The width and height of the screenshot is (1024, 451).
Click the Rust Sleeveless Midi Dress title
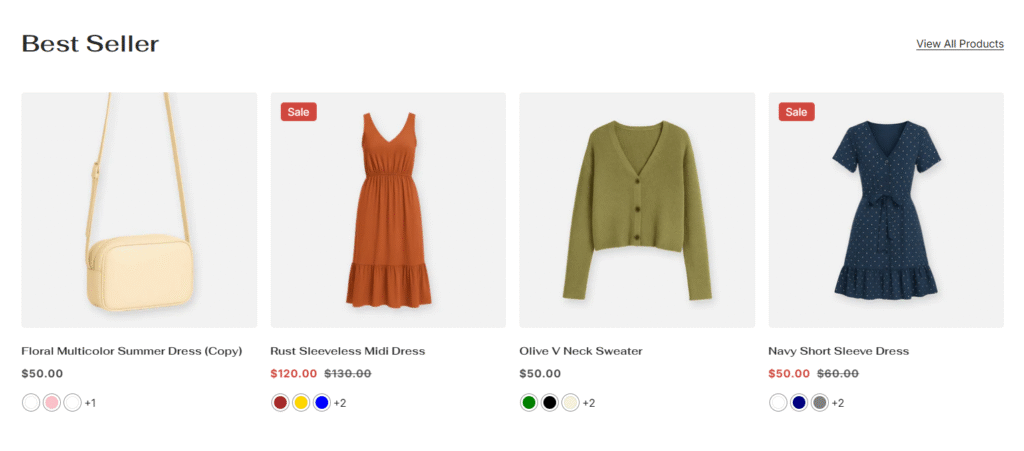347,351
